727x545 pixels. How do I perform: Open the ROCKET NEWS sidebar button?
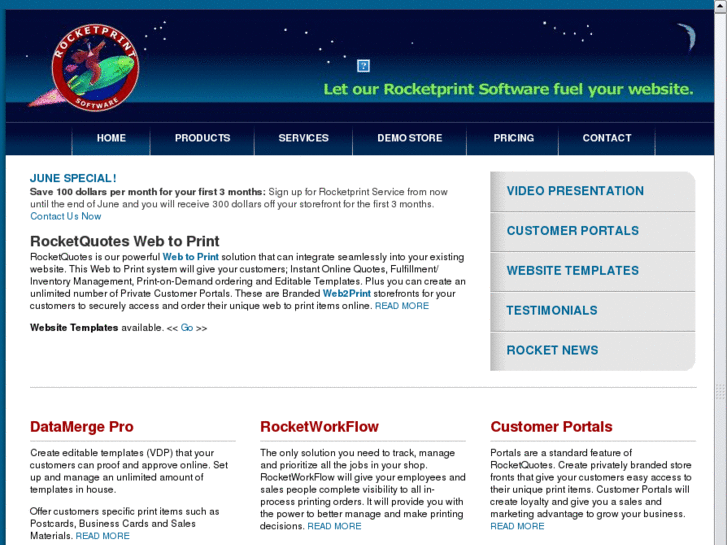(593, 351)
